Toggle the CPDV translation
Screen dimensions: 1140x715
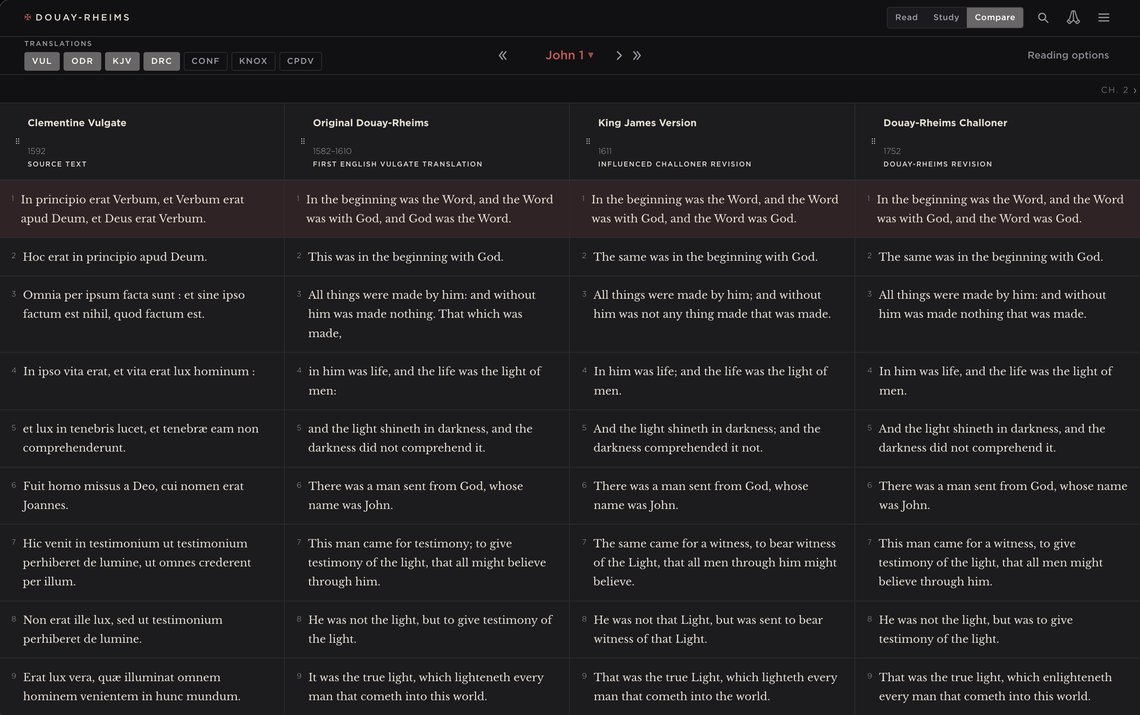(300, 60)
